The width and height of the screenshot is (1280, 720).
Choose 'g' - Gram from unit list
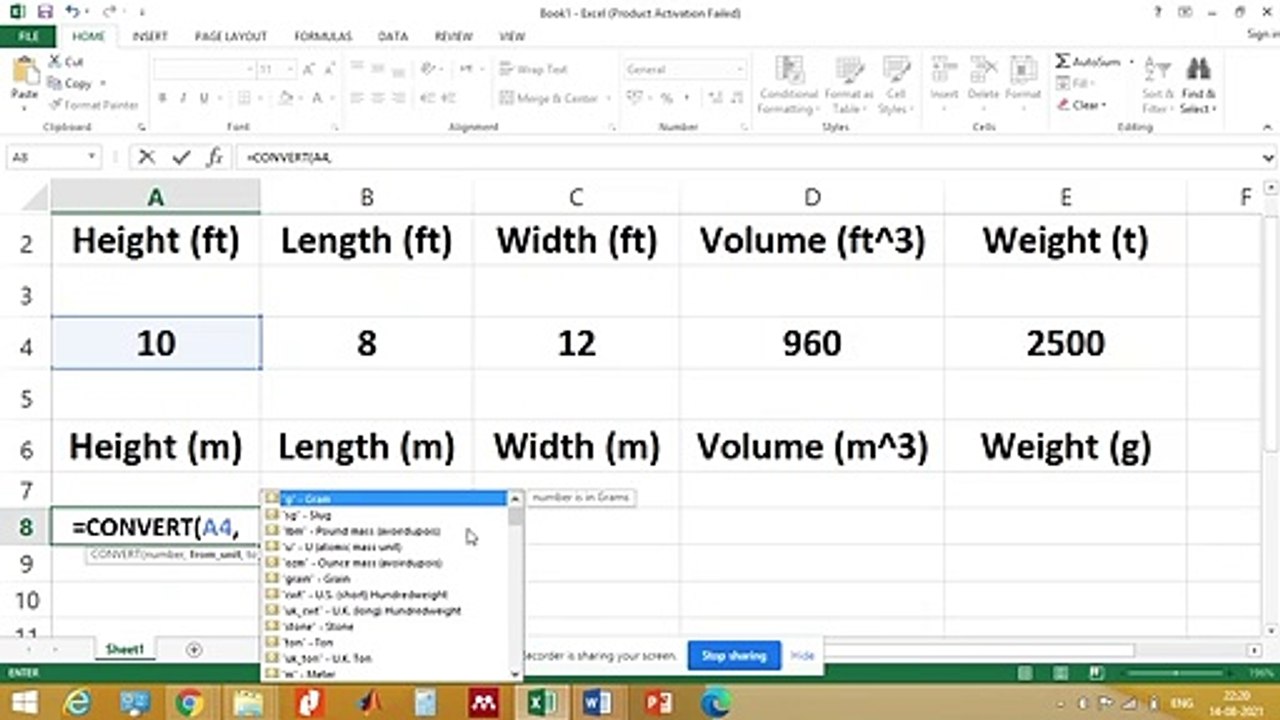pos(387,498)
